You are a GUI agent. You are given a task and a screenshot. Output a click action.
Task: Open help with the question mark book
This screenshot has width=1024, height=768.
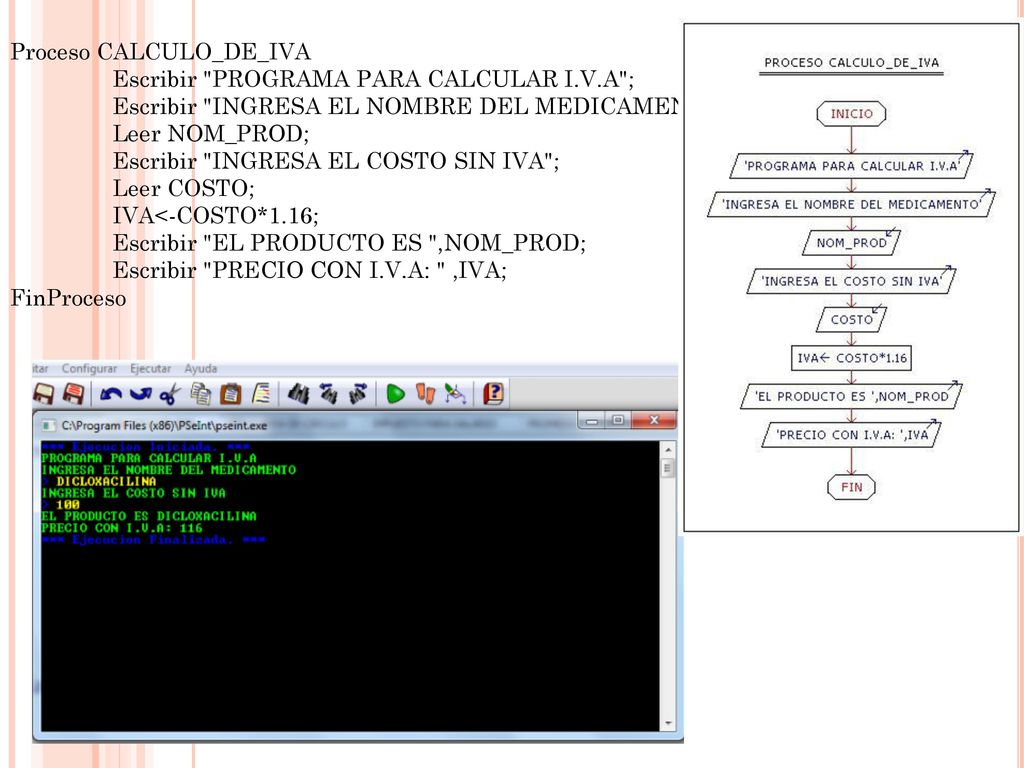pyautogui.click(x=493, y=394)
